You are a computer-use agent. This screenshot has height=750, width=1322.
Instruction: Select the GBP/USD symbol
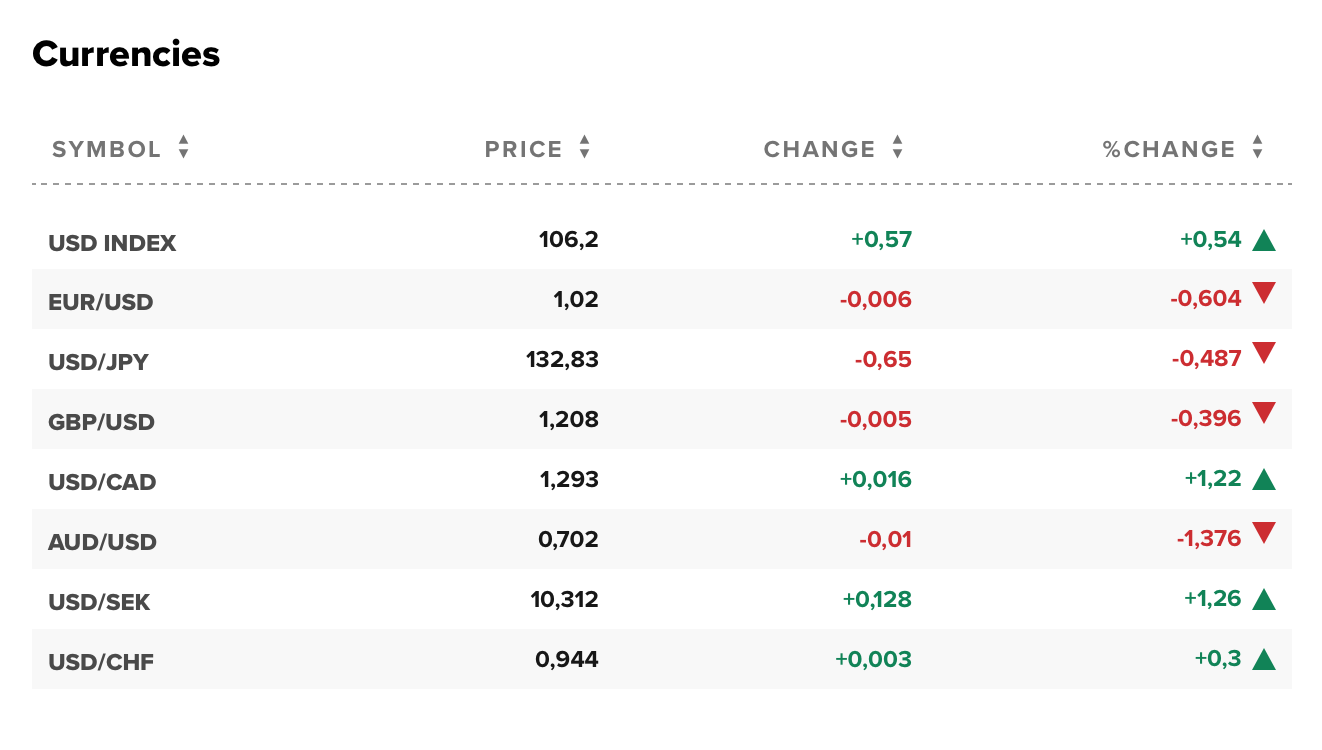pyautogui.click(x=102, y=422)
